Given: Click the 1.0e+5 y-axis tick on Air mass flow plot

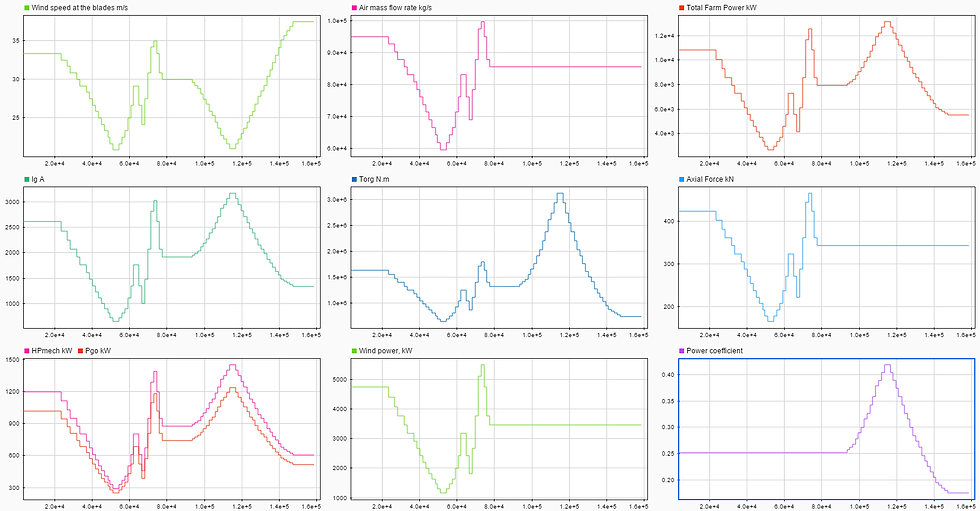Looking at the screenshot, I should pos(338,21).
